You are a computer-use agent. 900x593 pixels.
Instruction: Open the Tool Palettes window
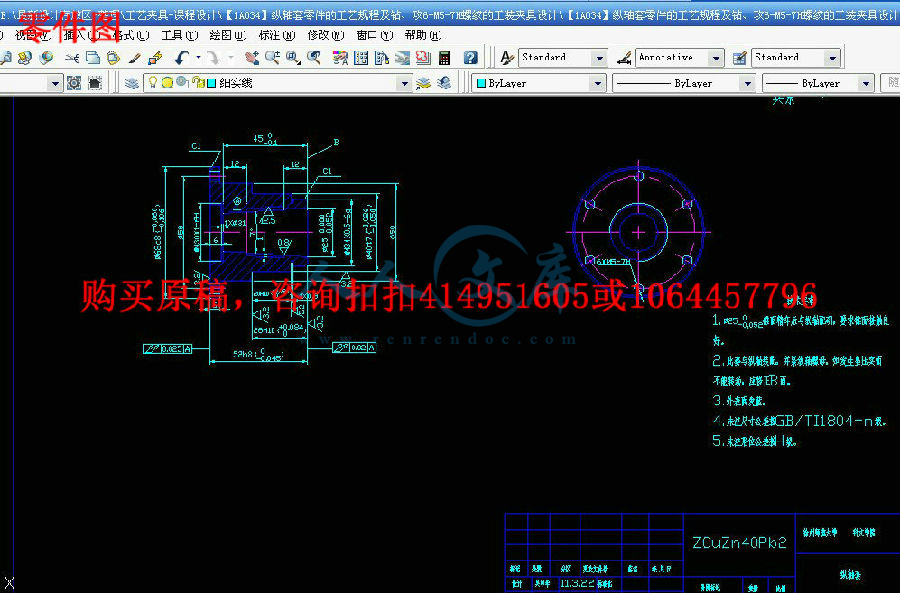[x=382, y=57]
